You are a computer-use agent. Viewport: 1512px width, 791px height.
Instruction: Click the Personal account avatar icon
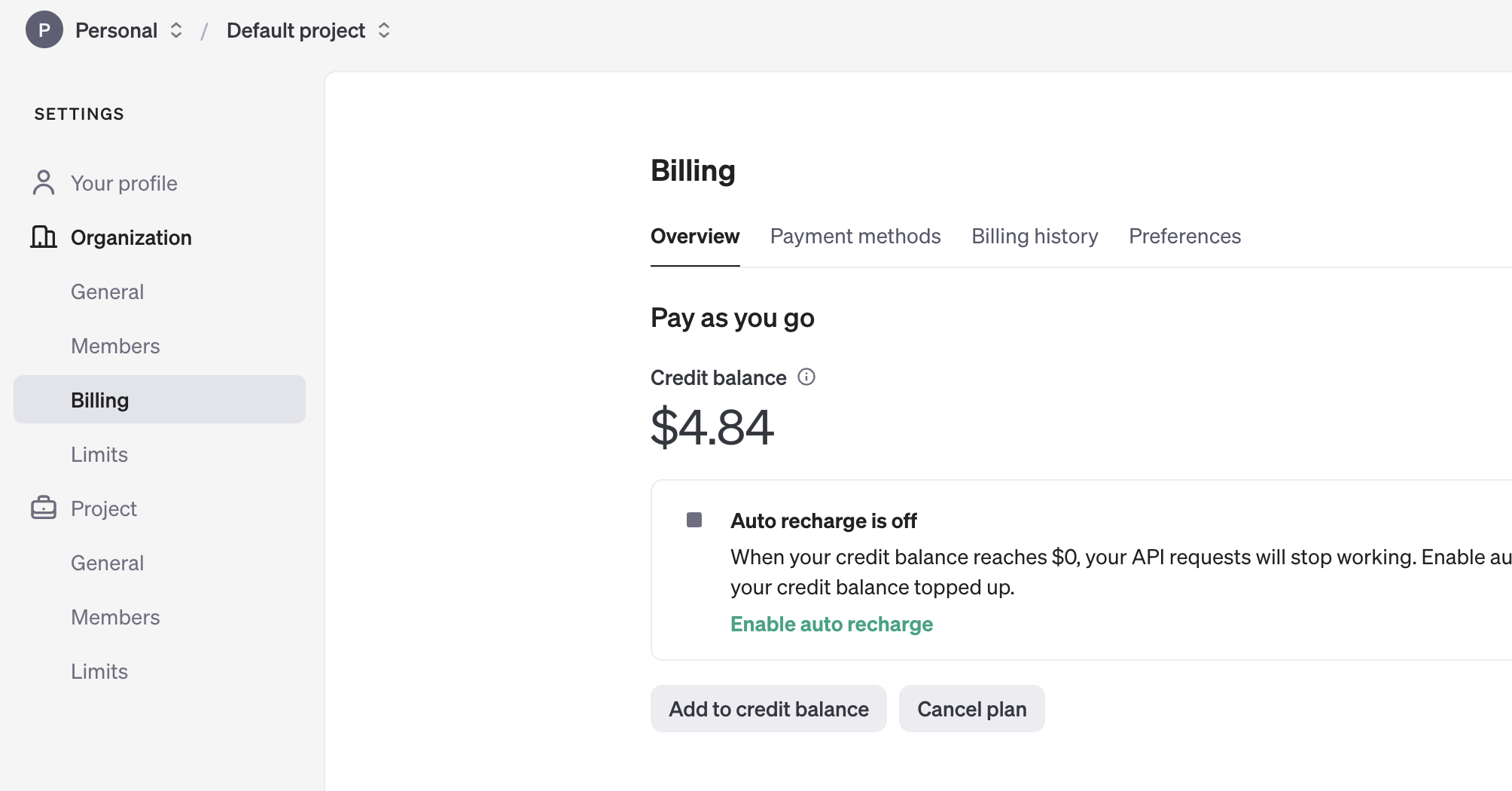[x=44, y=30]
